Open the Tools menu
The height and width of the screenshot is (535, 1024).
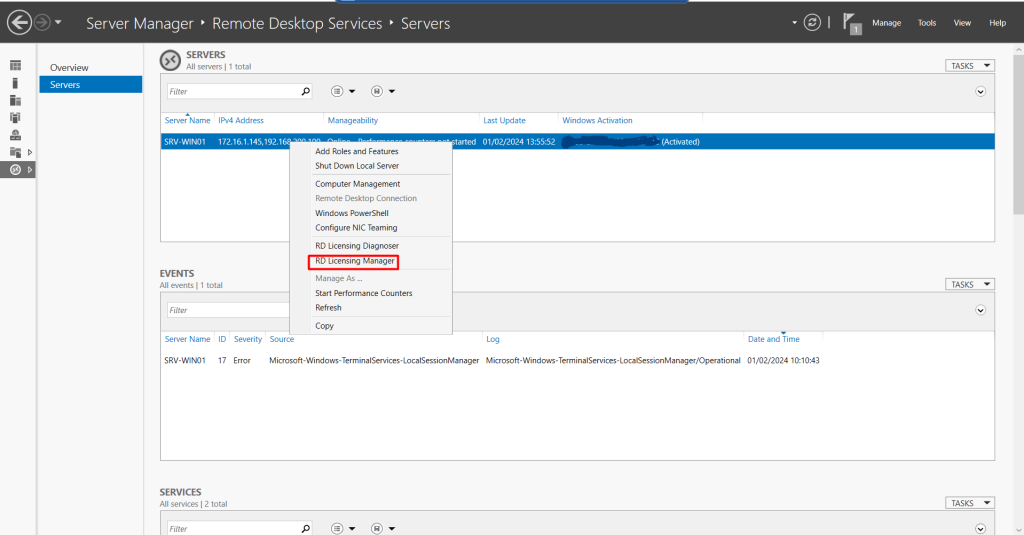(x=927, y=23)
